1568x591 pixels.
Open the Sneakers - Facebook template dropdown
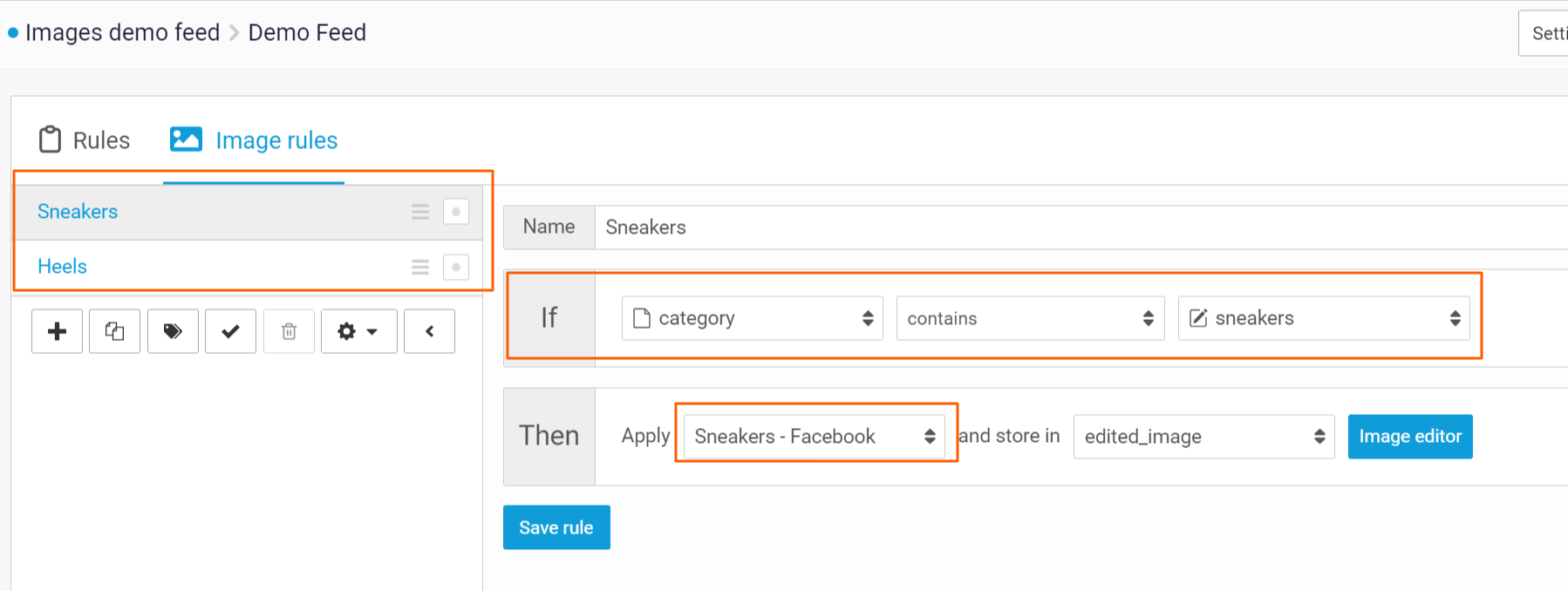click(814, 436)
